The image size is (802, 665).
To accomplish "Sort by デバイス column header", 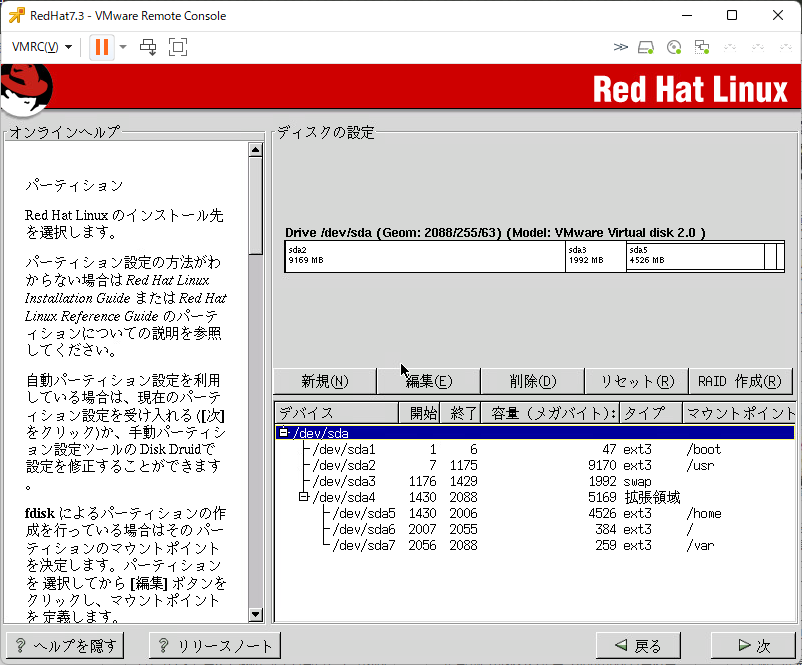I will [x=337, y=413].
